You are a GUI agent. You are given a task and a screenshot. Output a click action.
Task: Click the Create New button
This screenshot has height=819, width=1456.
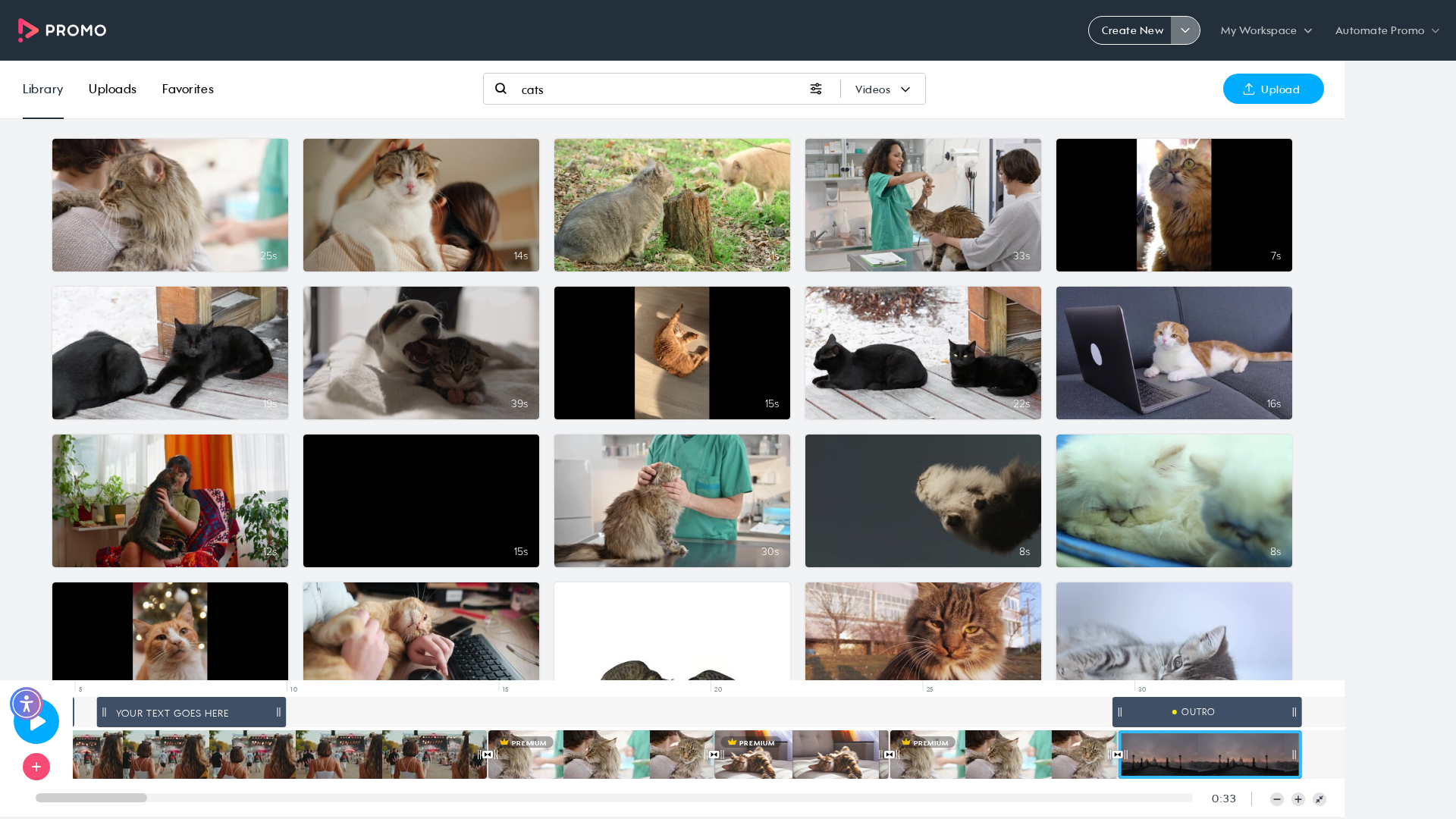1131,30
